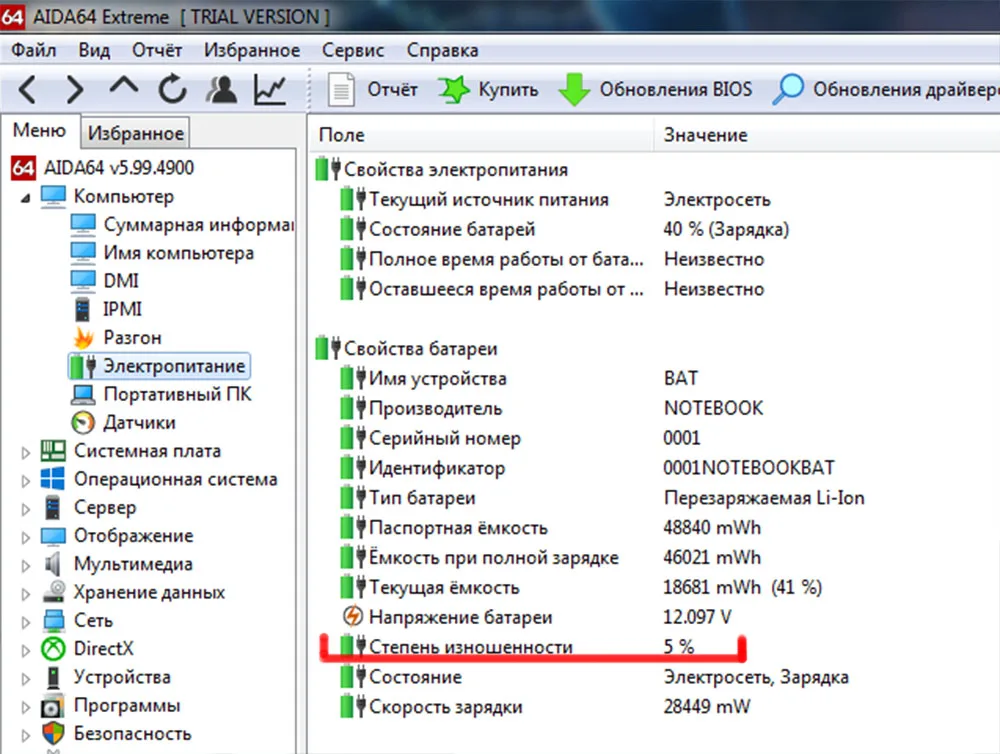Click the Системная плата board icon
This screenshot has height=754, width=1000.
[53, 450]
